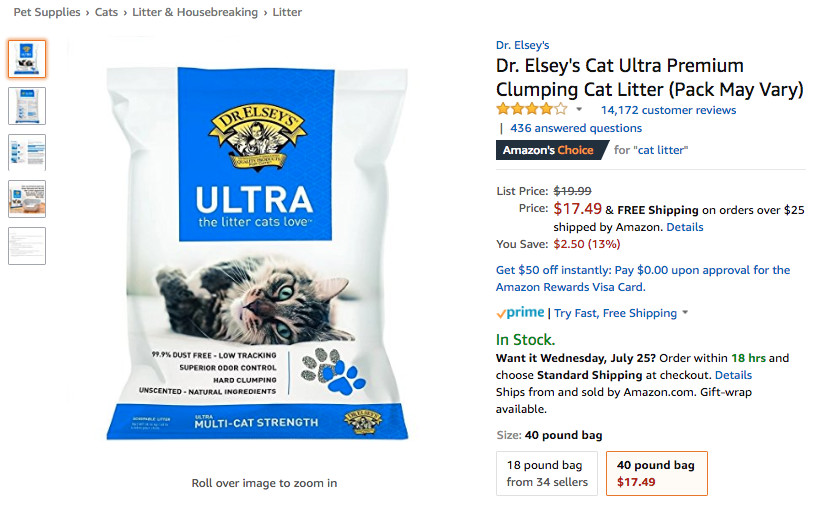The image size is (824, 506).
Task: Open Details link next to shipped by Amazon
Action: click(x=685, y=227)
